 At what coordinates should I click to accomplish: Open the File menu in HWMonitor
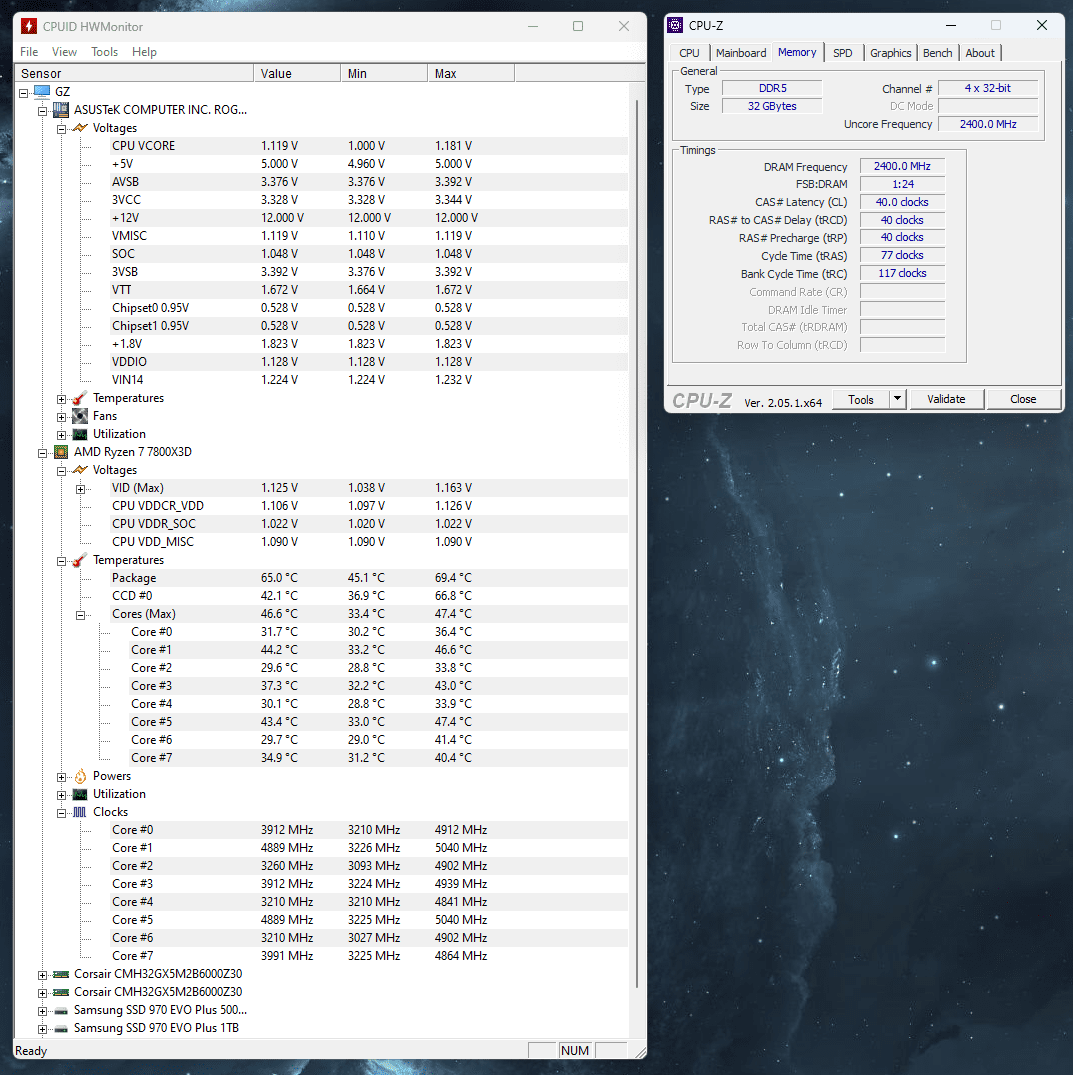(29, 51)
